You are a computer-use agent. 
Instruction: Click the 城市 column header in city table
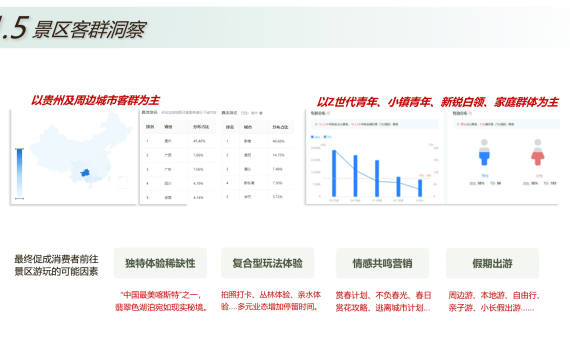tap(248, 127)
